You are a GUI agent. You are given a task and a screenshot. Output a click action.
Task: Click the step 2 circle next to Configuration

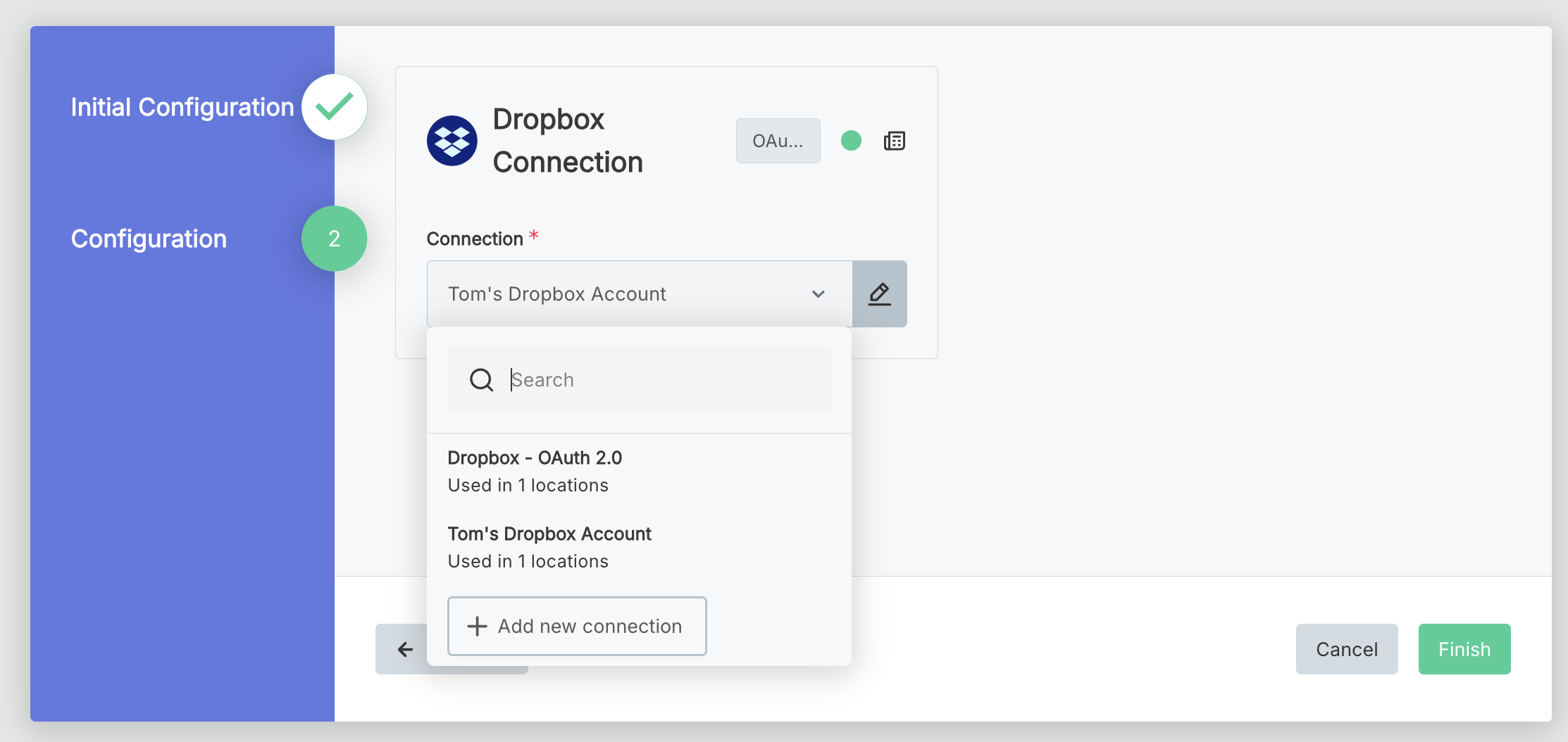[x=334, y=239]
